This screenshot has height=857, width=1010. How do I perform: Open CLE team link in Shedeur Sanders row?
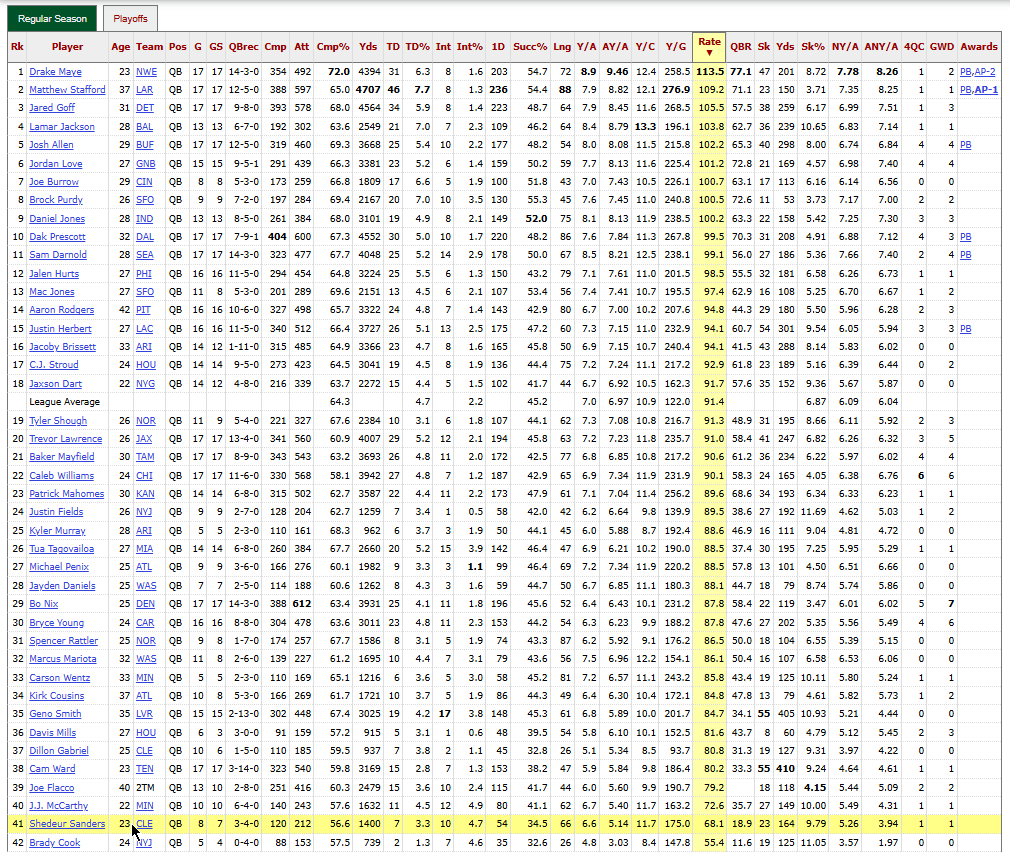144,824
